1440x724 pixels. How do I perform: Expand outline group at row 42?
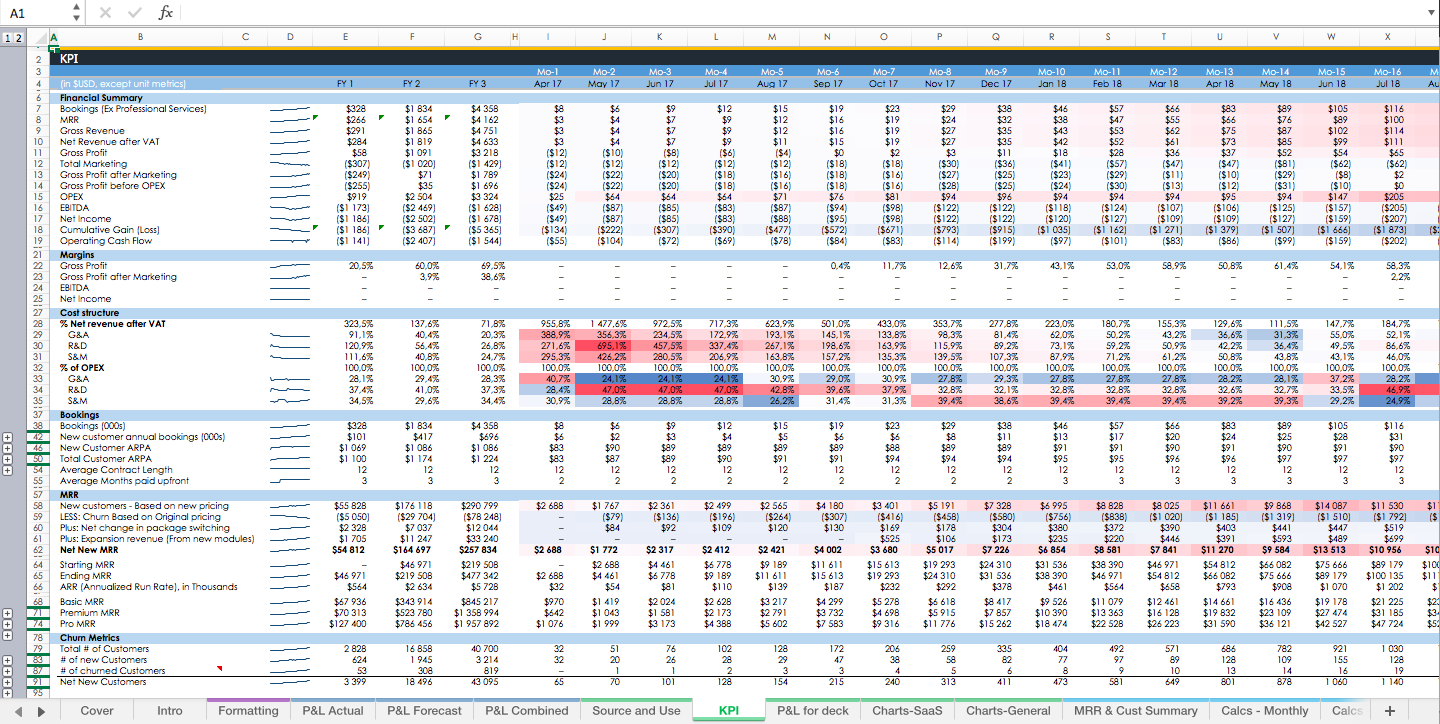tap(8, 437)
